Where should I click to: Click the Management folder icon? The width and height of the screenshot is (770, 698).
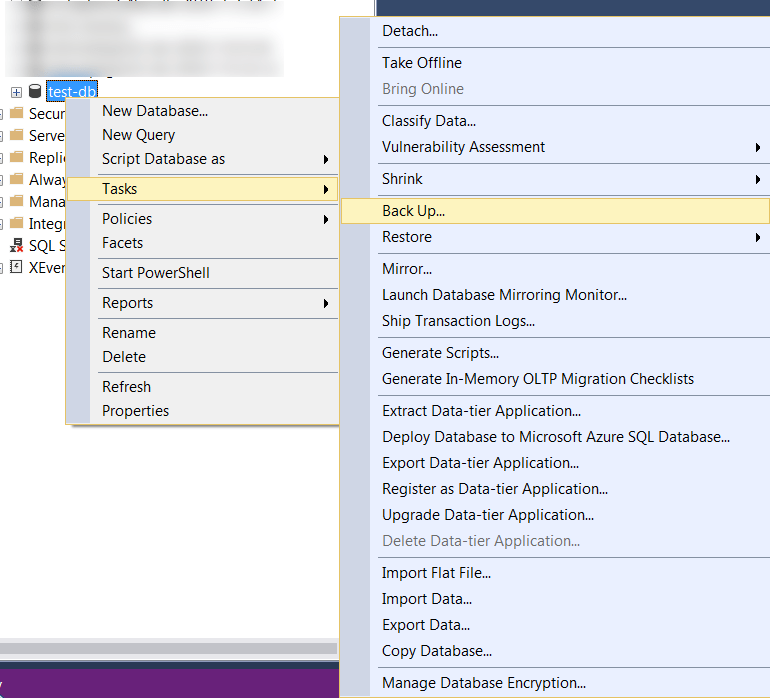click(16, 201)
